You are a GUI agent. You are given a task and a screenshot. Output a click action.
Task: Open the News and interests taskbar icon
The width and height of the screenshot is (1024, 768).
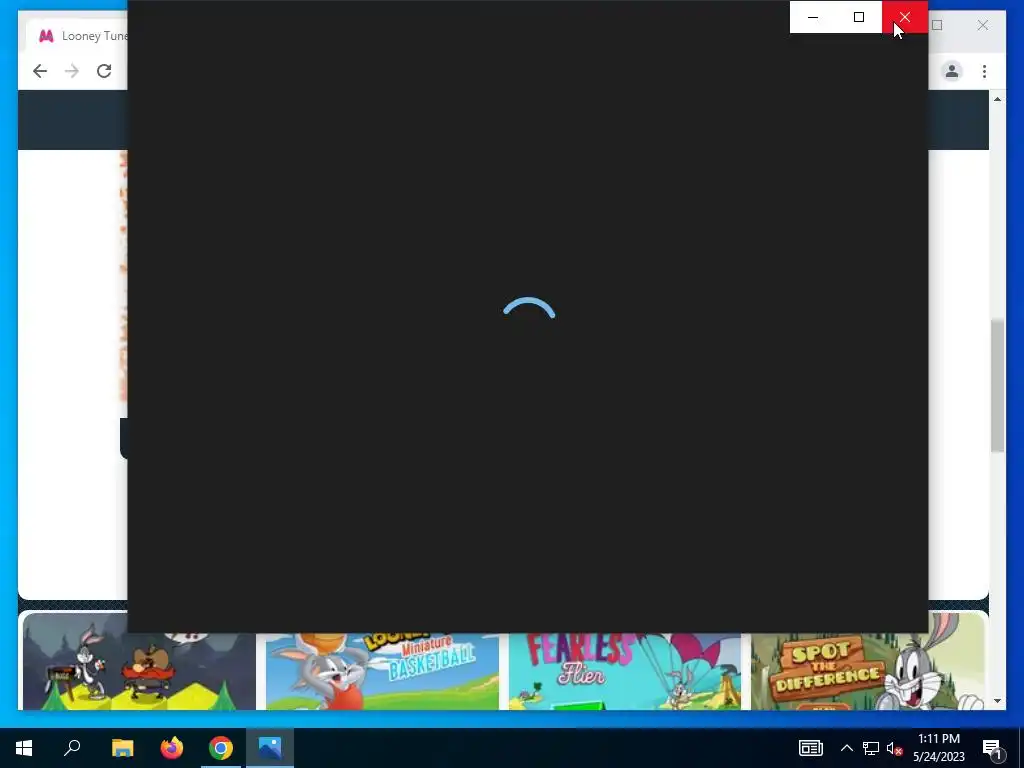click(810, 748)
